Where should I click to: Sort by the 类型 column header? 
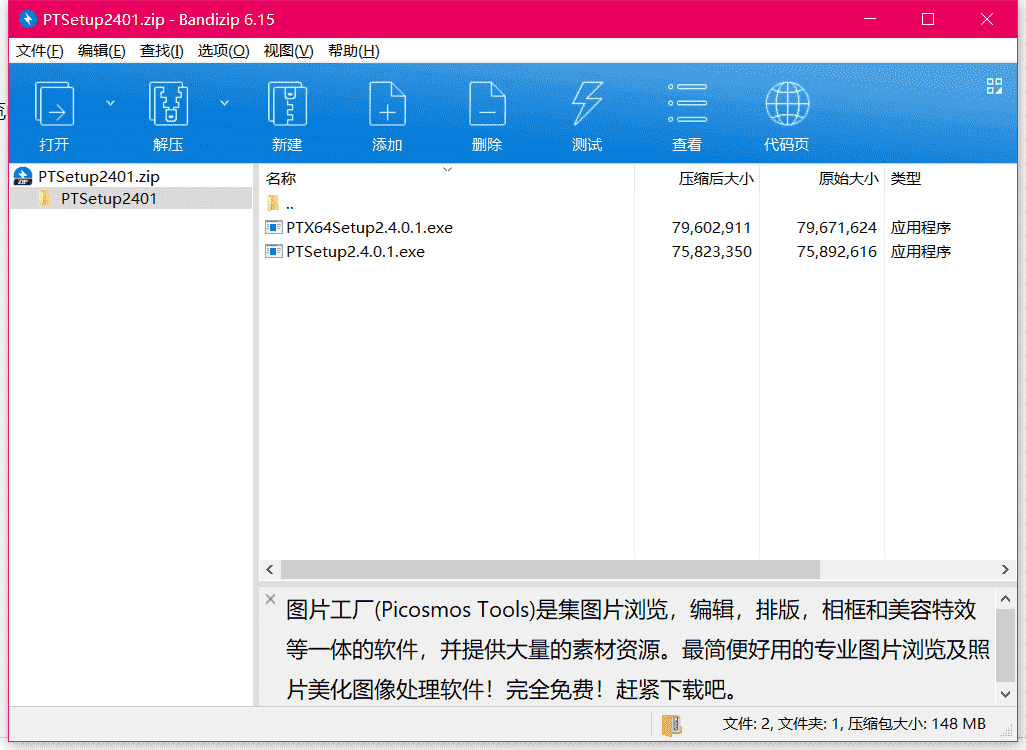[x=906, y=178]
